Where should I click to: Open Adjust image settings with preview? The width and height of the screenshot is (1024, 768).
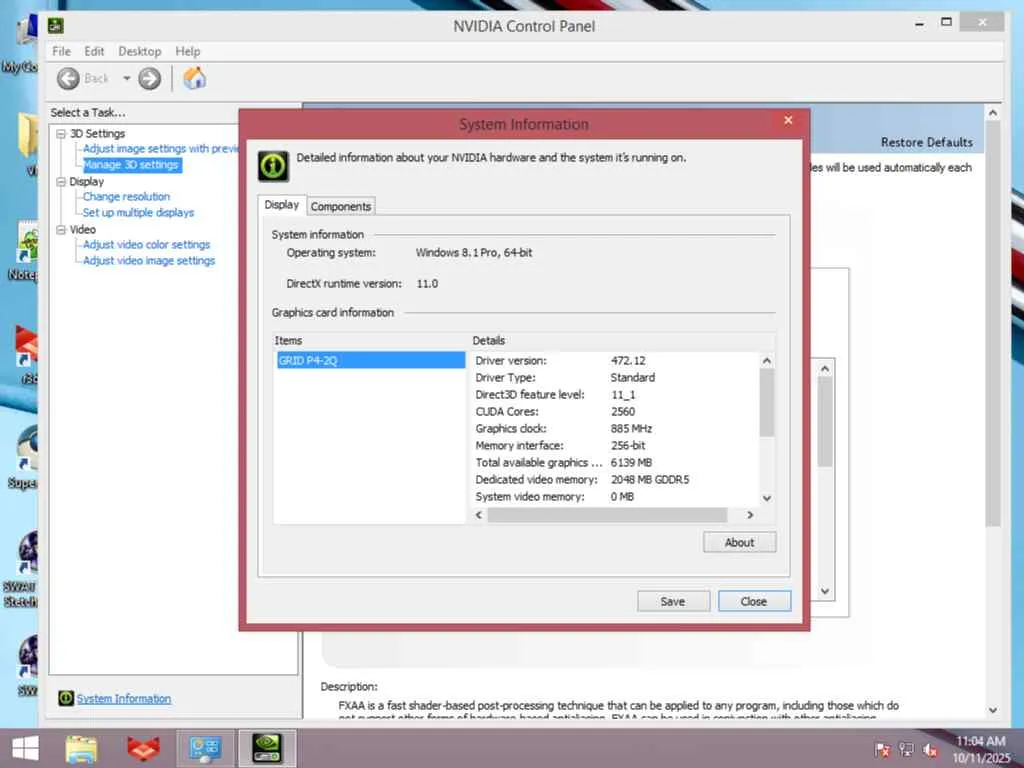(161, 149)
